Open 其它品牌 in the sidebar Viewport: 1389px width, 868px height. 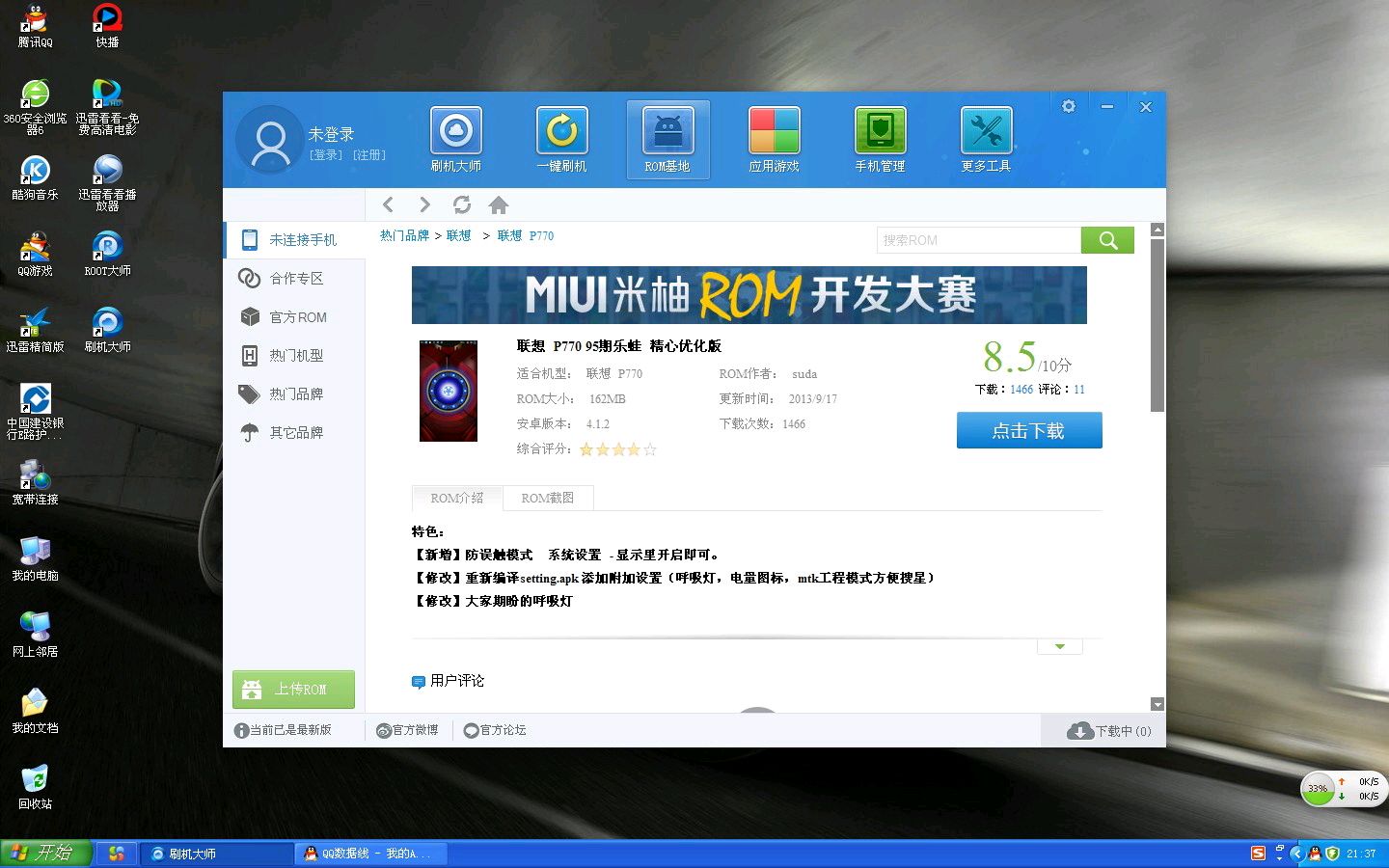pyautogui.click(x=294, y=432)
